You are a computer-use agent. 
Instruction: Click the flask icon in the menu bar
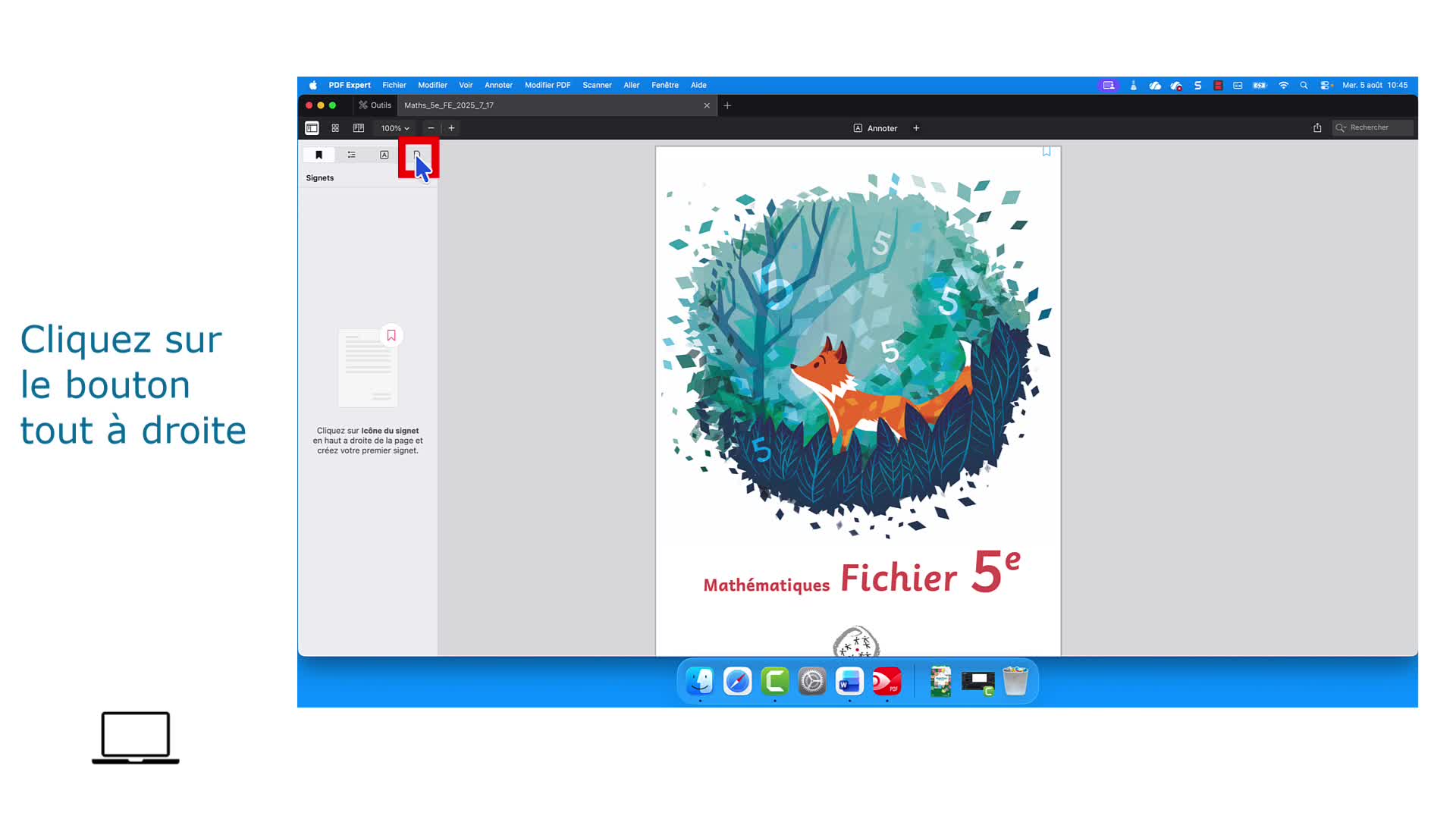pyautogui.click(x=1134, y=86)
